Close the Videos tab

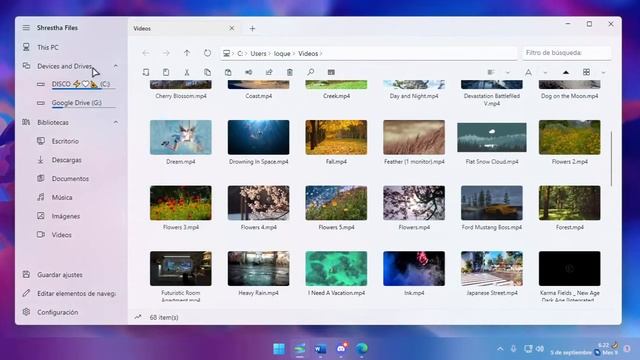[x=232, y=28]
